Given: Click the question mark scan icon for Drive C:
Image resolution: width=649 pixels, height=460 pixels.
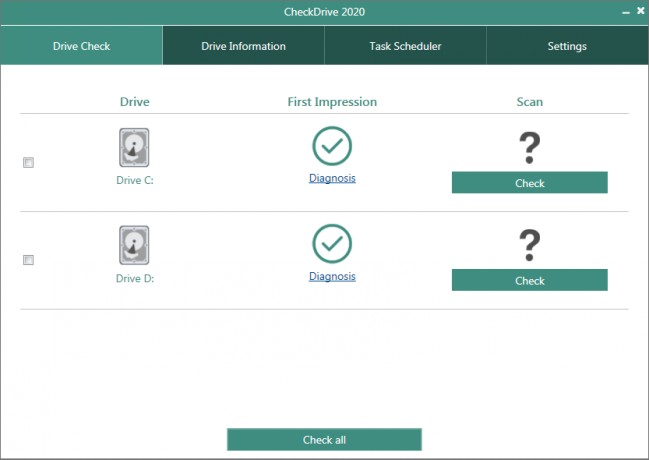Looking at the screenshot, I should click(x=529, y=148).
